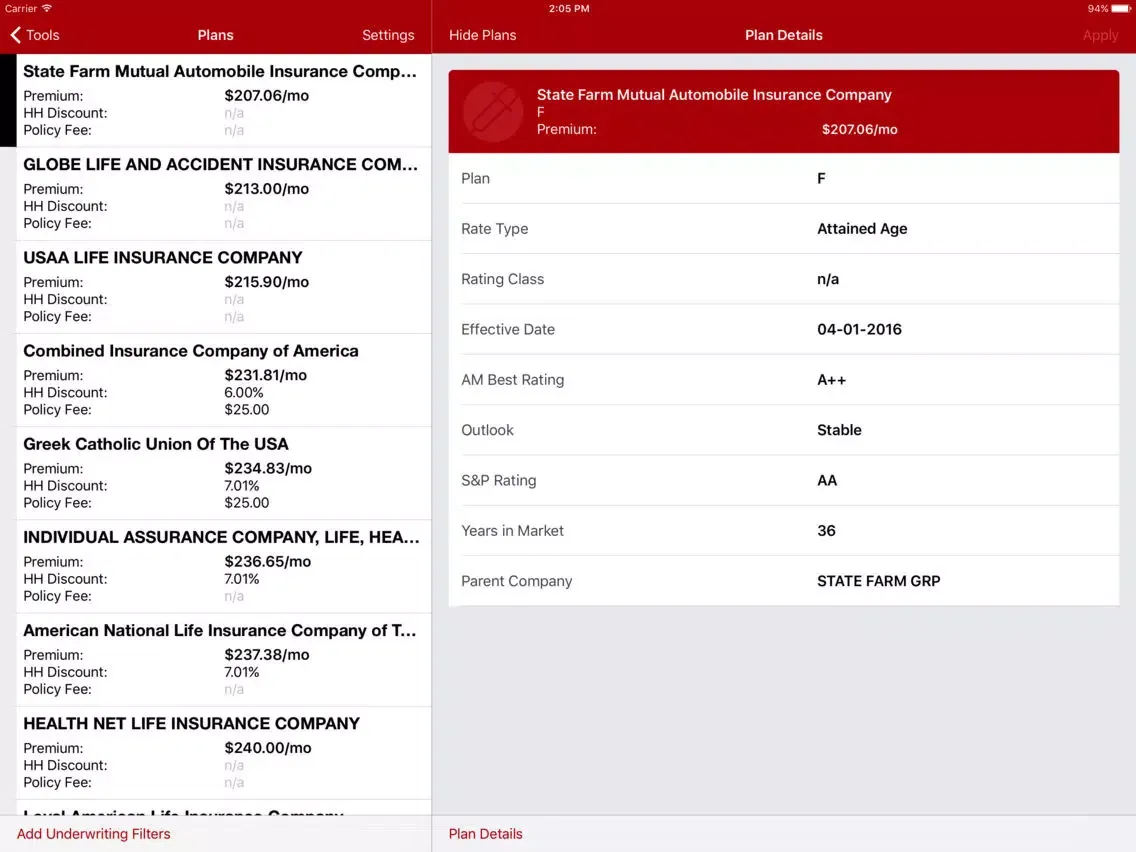Tap the Effective Date value 04-01-2016
The width and height of the screenshot is (1136, 852).
pyautogui.click(x=859, y=330)
